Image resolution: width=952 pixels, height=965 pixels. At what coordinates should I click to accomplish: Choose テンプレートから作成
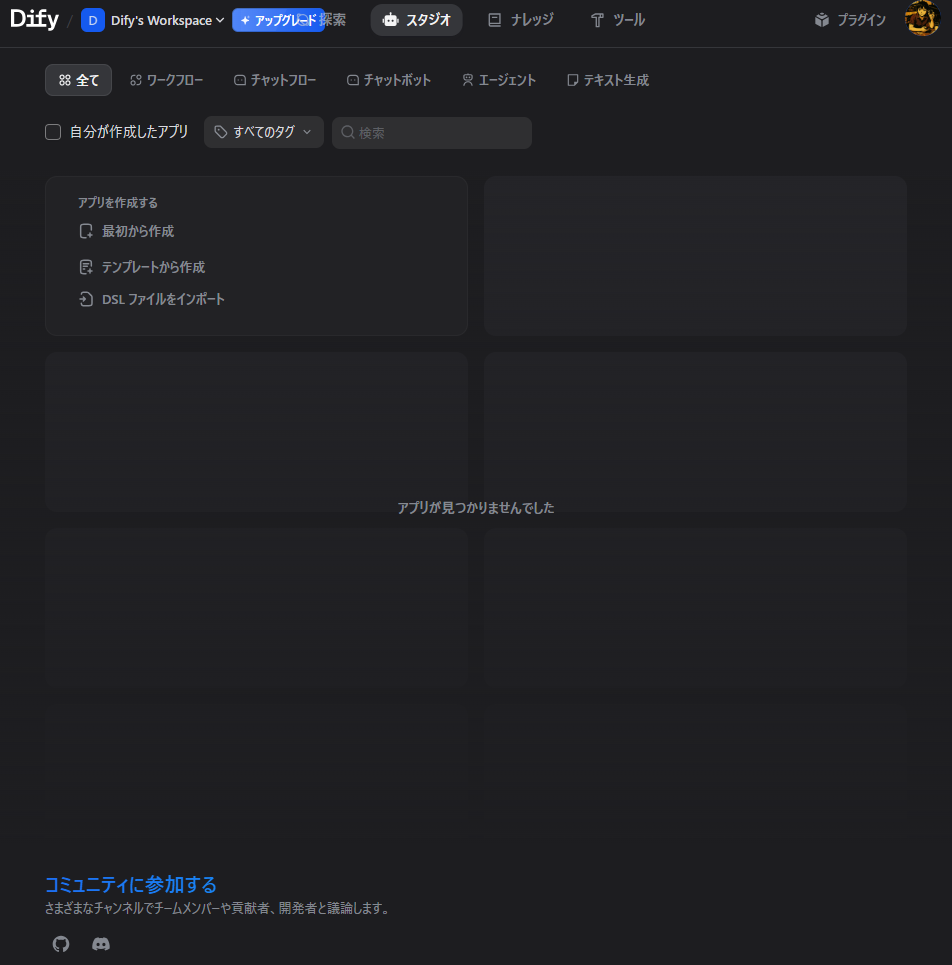(142, 267)
